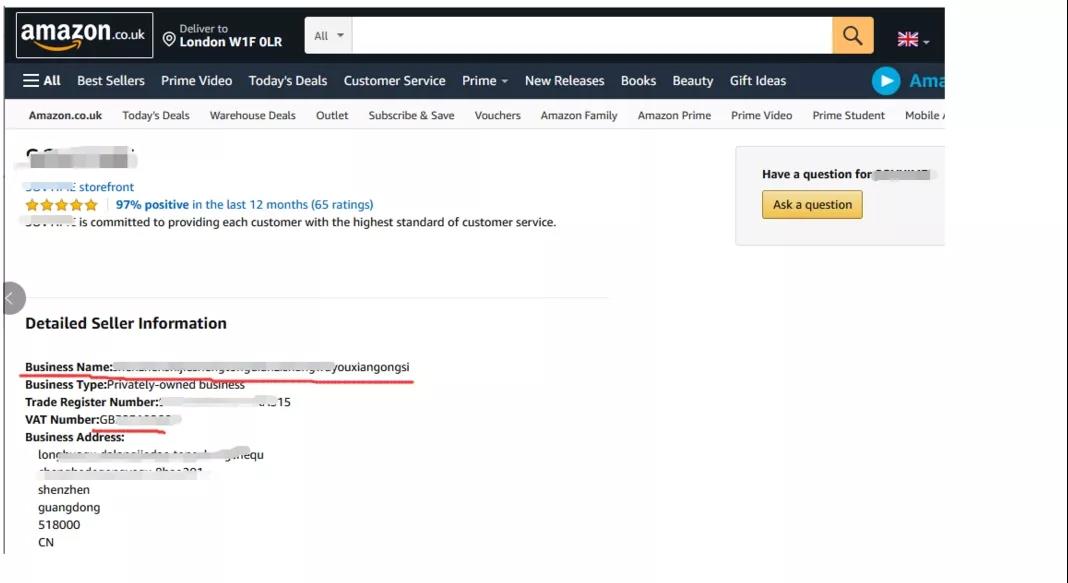
Task: Expand the All search category dropdown
Action: pyautogui.click(x=328, y=36)
